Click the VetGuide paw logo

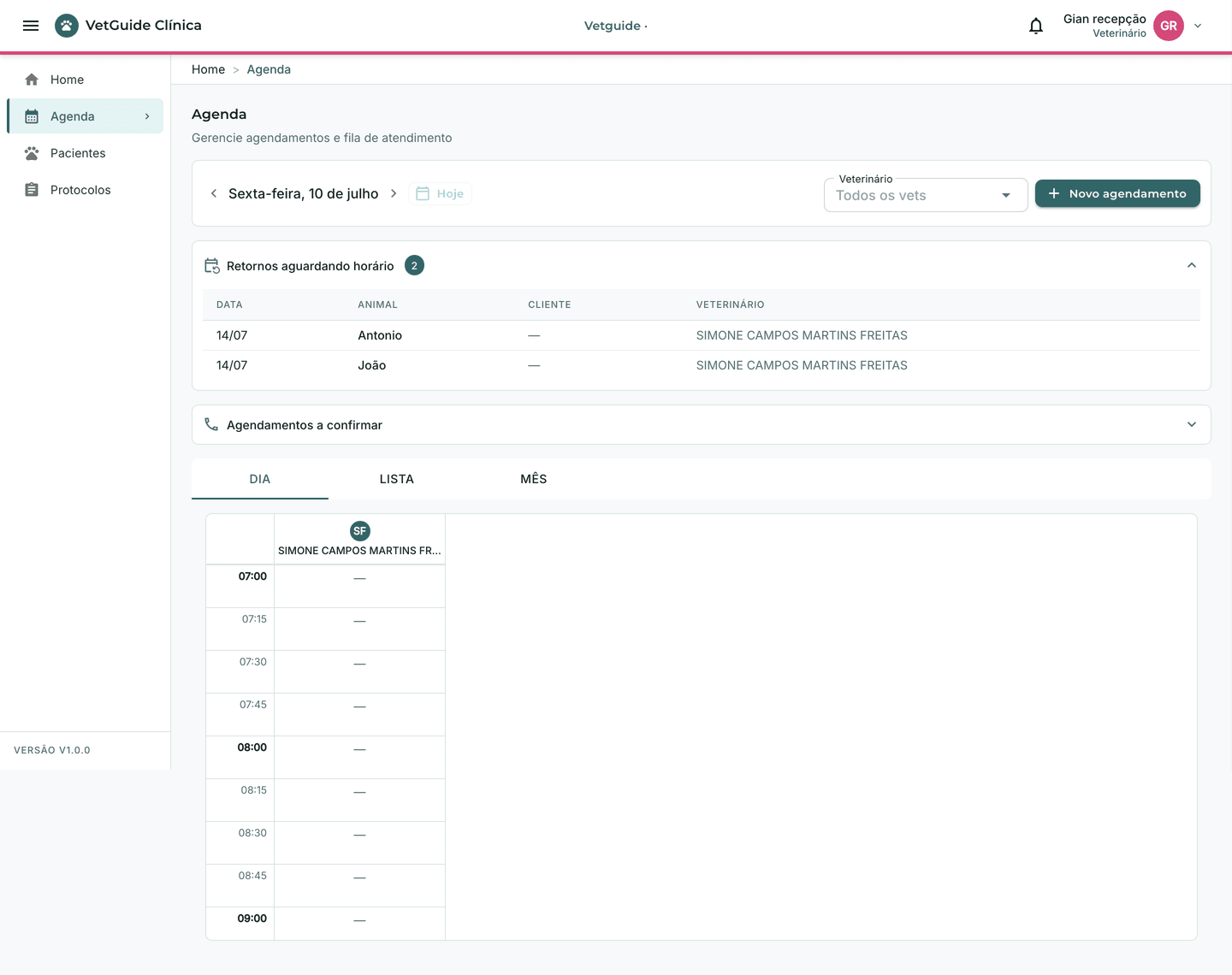pos(67,26)
